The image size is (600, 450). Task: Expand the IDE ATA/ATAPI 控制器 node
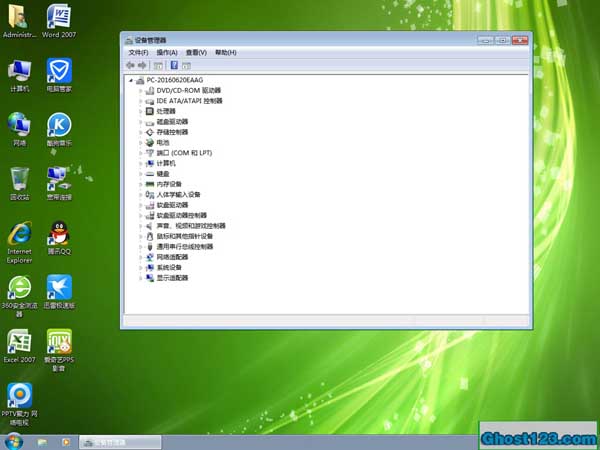point(140,101)
